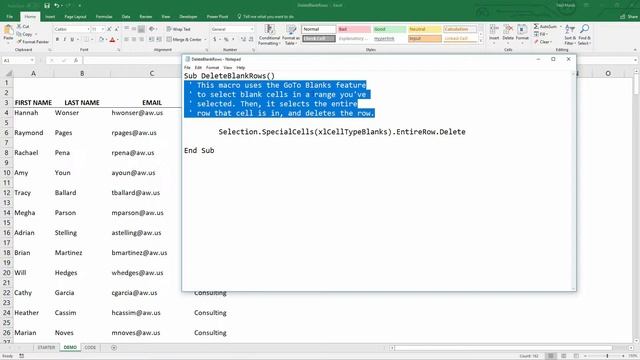Apply the Hyperlink cell style

389,39
